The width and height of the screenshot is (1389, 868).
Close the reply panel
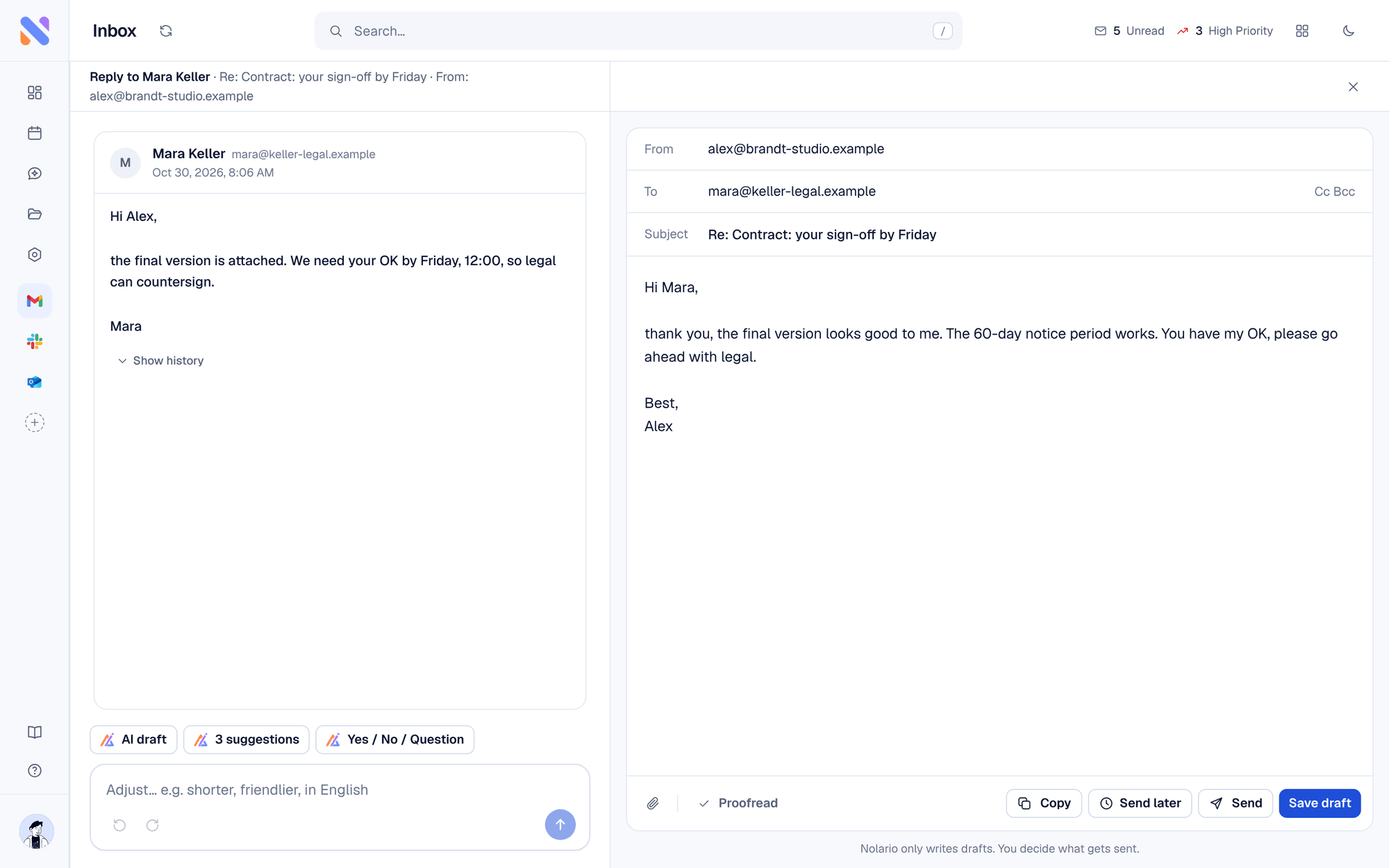coord(1353,87)
